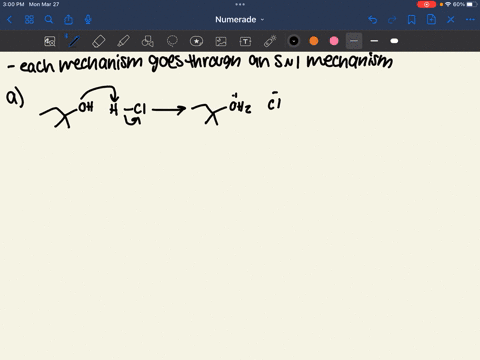Screen dimensions: 480x360
Task: Tap the three-dot multitasking handle at top
Action: [x=240, y=4]
